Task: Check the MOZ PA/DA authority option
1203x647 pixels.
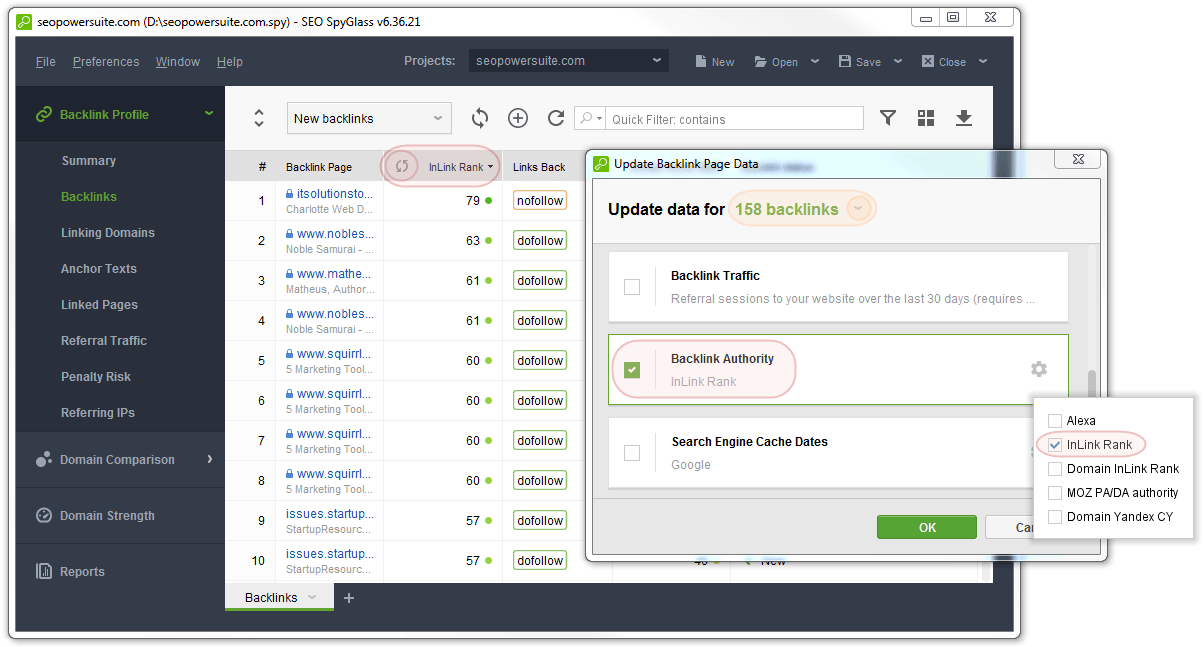Action: [1055, 493]
